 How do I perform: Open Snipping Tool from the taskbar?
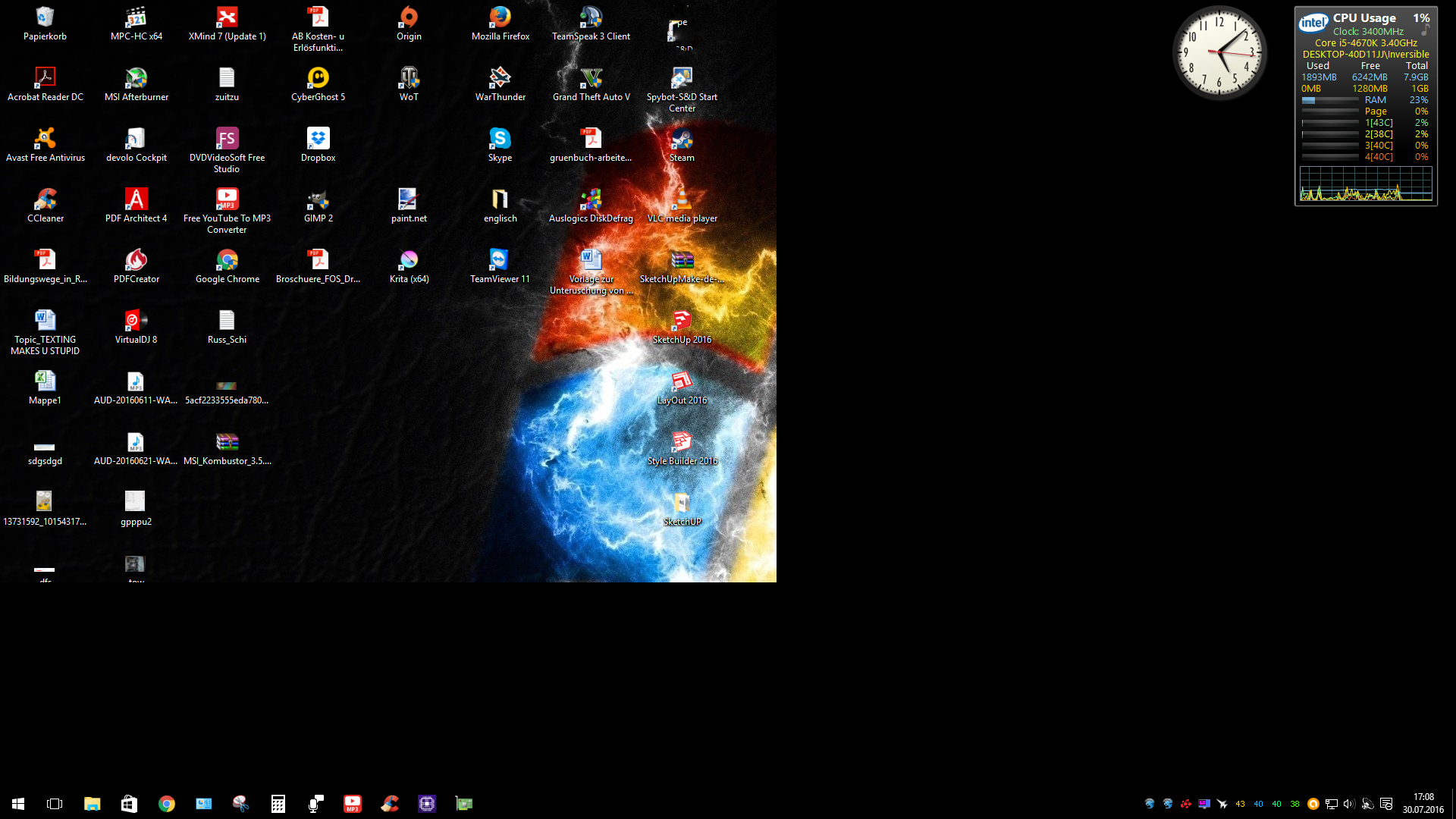(241, 804)
